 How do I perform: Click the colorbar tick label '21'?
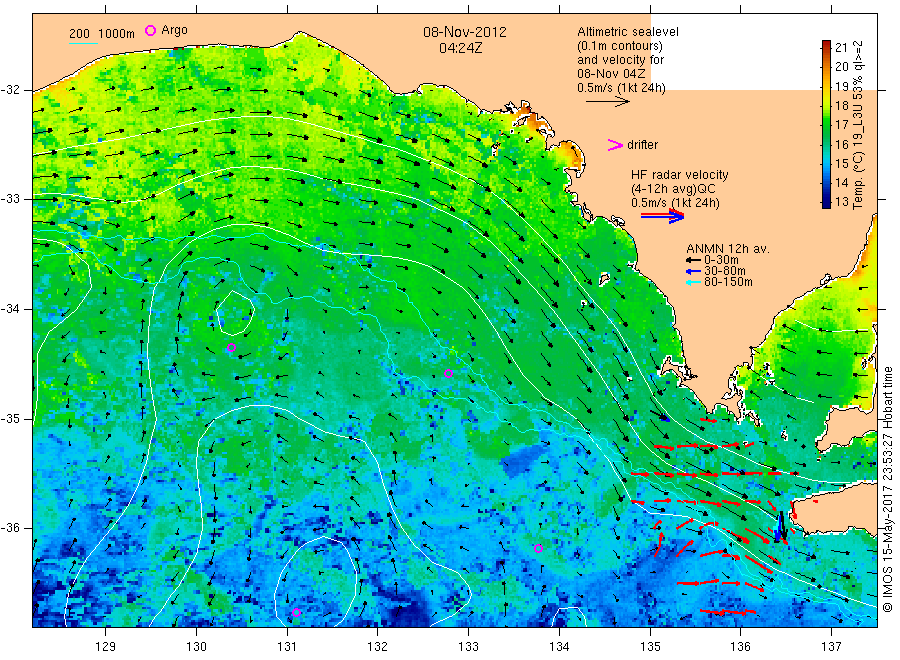coord(841,48)
